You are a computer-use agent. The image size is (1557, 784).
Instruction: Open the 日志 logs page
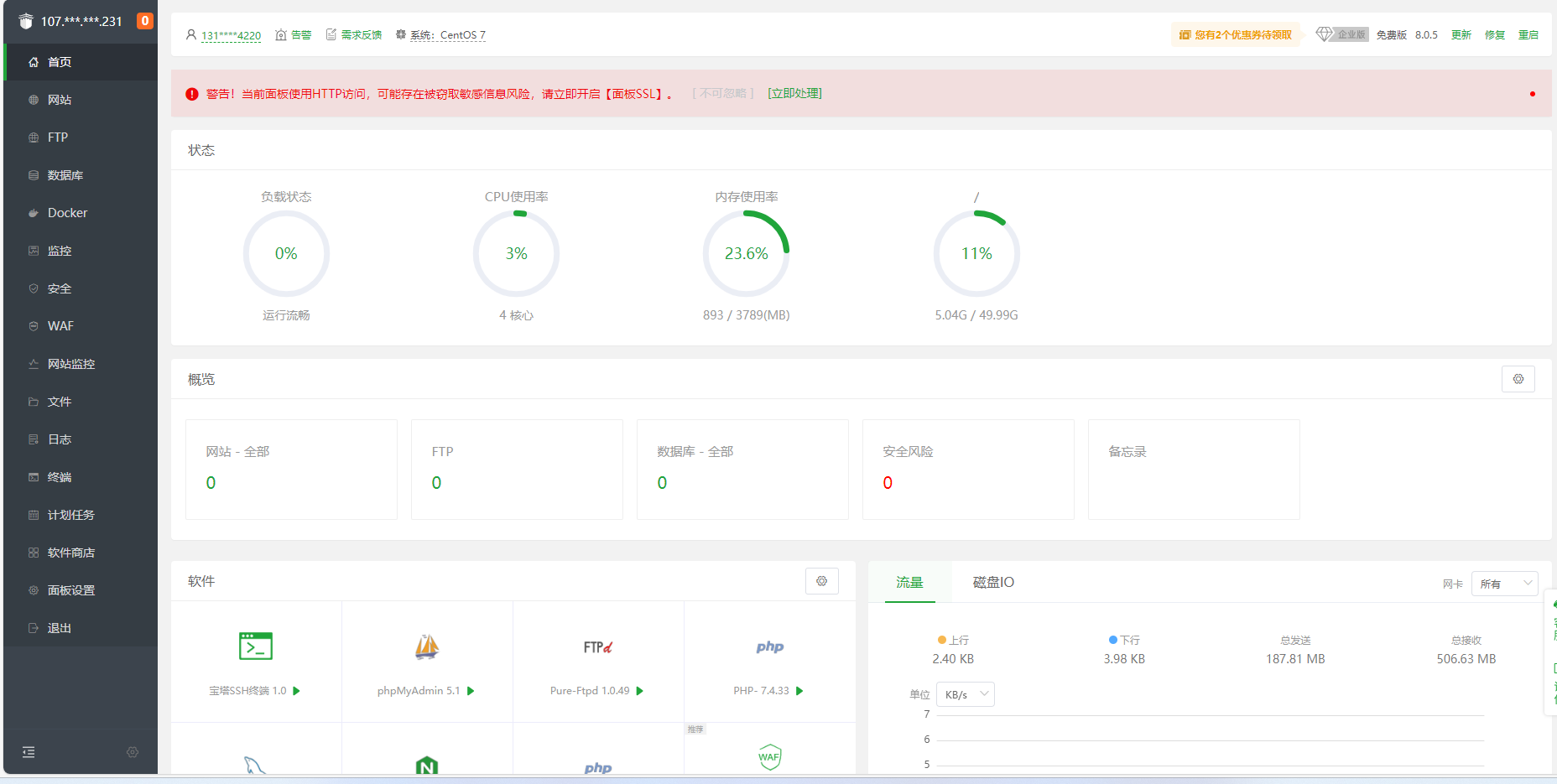[81, 439]
